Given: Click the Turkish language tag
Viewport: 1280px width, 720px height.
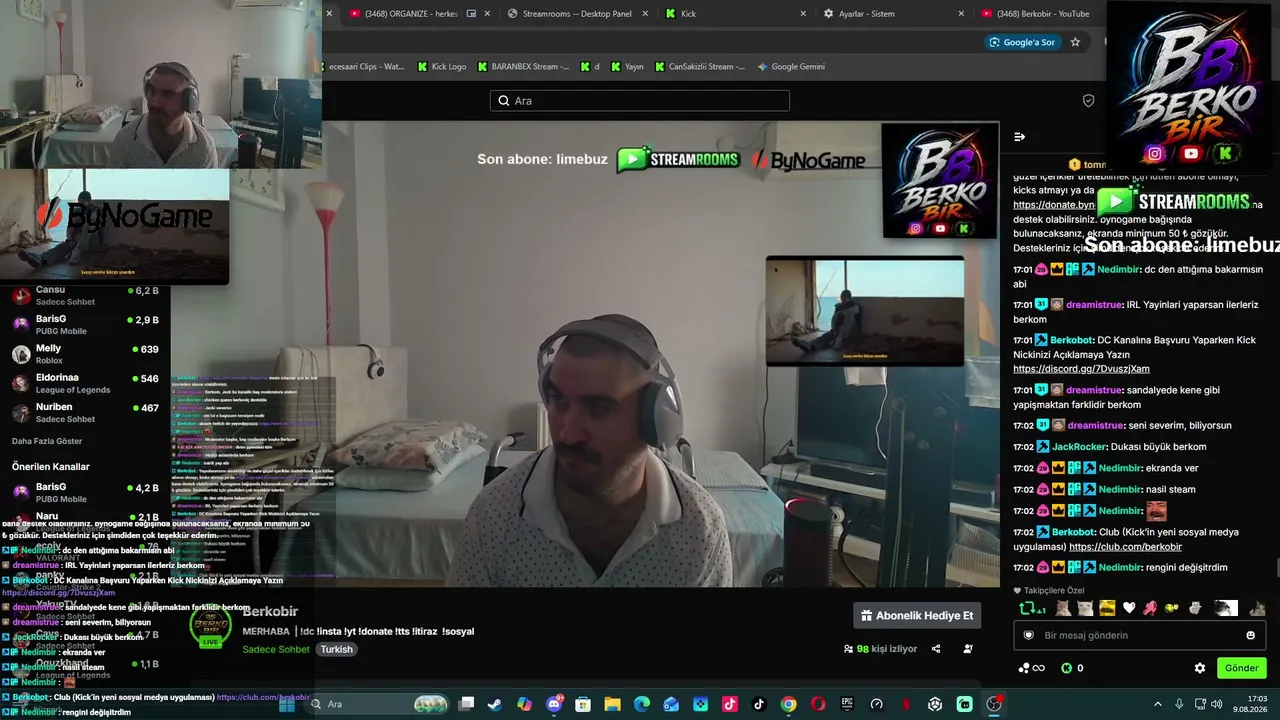Looking at the screenshot, I should [x=337, y=649].
